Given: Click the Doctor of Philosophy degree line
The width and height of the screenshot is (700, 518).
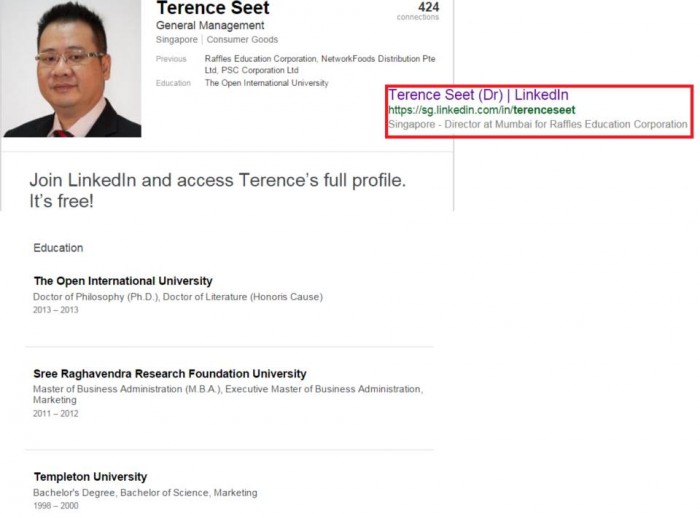Looking at the screenshot, I should [x=178, y=297].
